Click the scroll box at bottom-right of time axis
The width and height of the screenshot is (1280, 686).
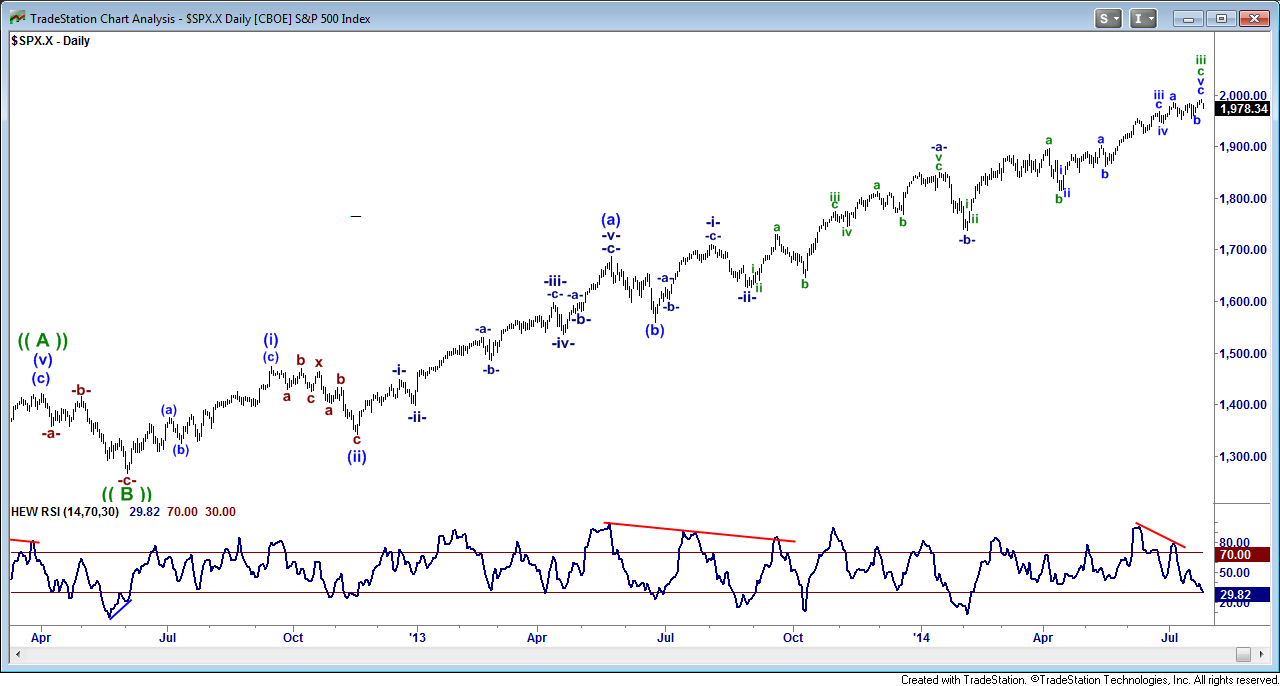1243,654
